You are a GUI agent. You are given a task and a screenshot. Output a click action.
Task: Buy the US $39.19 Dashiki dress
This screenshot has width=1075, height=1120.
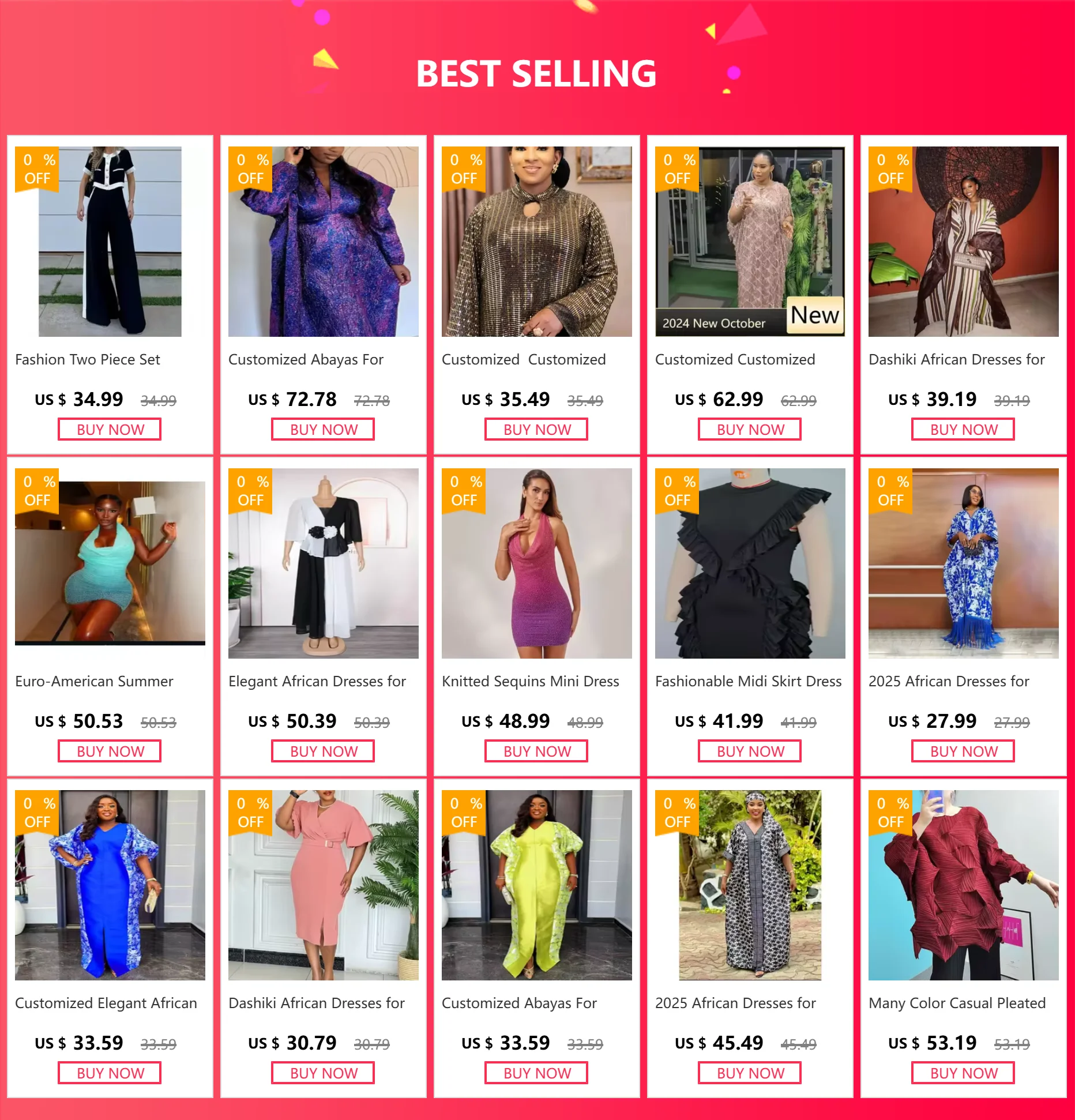pos(963,430)
